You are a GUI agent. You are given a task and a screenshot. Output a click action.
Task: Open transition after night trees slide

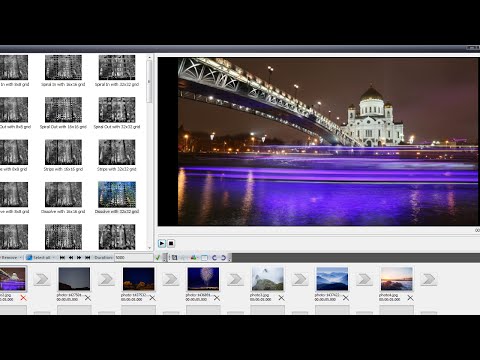click(171, 279)
